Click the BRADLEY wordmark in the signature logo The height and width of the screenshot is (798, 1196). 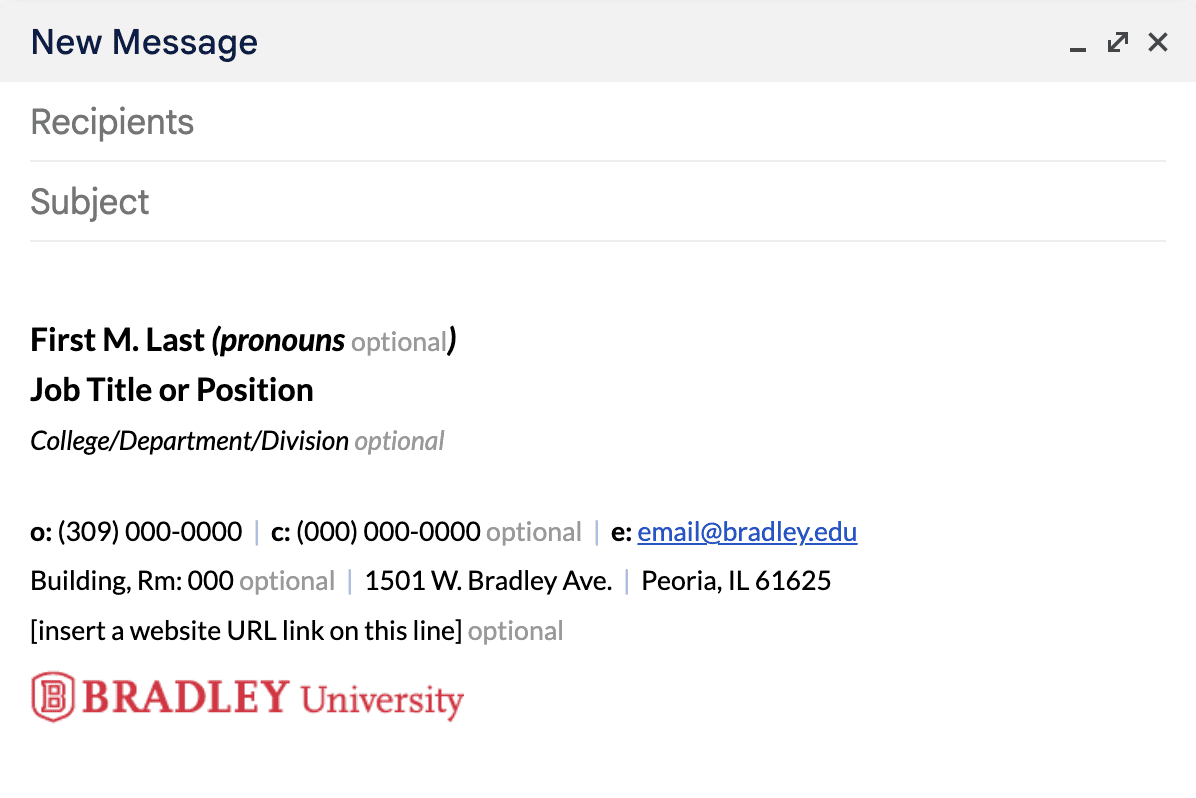(186, 697)
